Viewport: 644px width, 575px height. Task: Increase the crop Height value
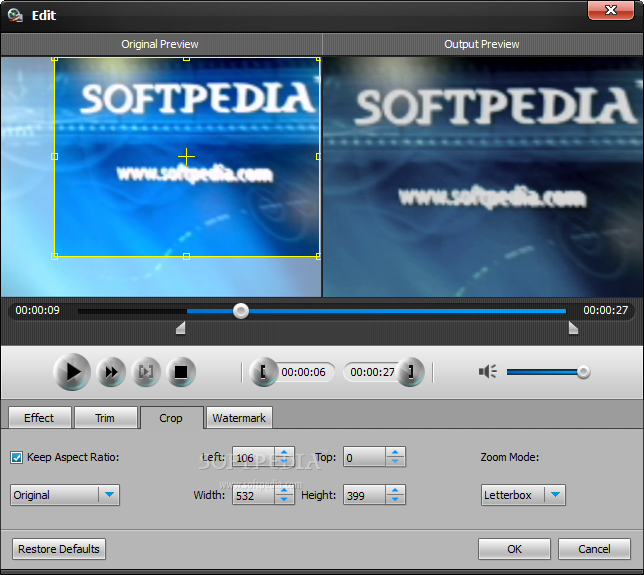395,490
